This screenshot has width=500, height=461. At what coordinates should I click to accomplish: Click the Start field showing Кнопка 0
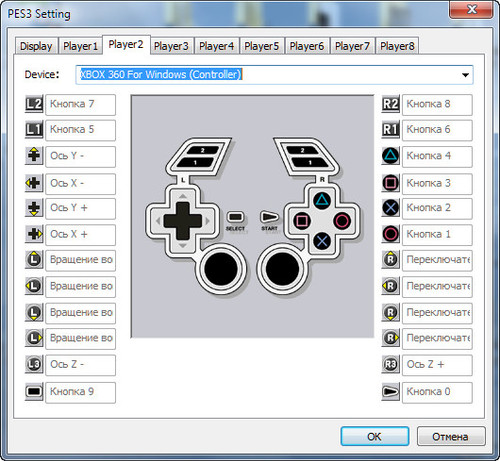pyautogui.click(x=437, y=392)
